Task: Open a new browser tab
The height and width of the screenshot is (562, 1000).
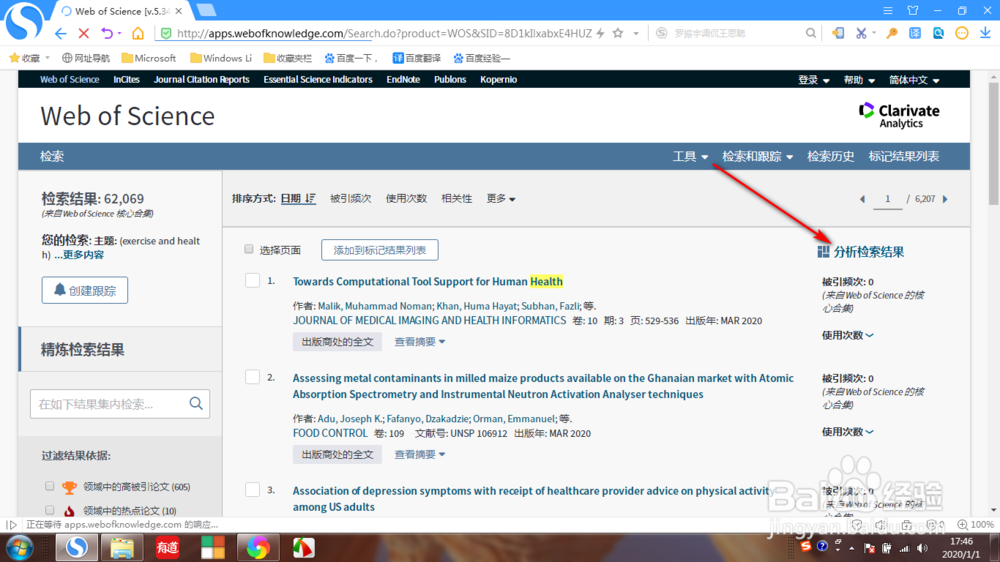Action: tap(206, 10)
